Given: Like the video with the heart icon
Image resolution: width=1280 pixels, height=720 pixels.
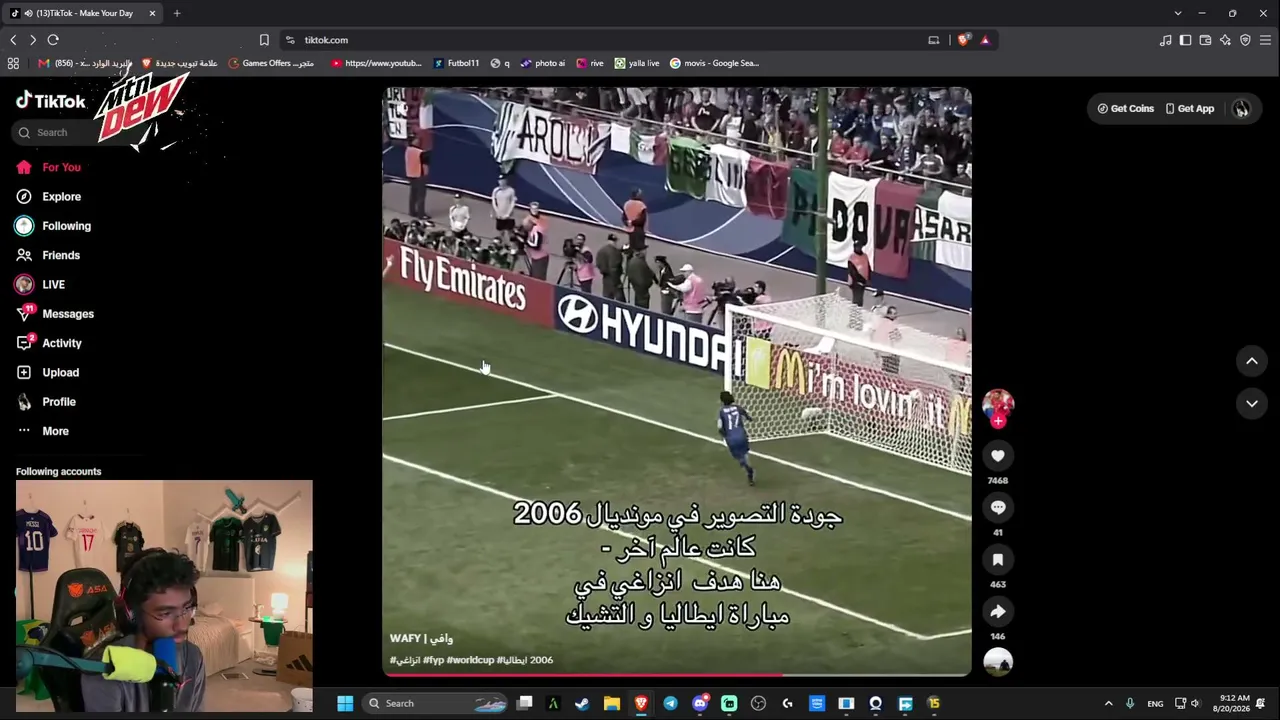Looking at the screenshot, I should pos(997,456).
